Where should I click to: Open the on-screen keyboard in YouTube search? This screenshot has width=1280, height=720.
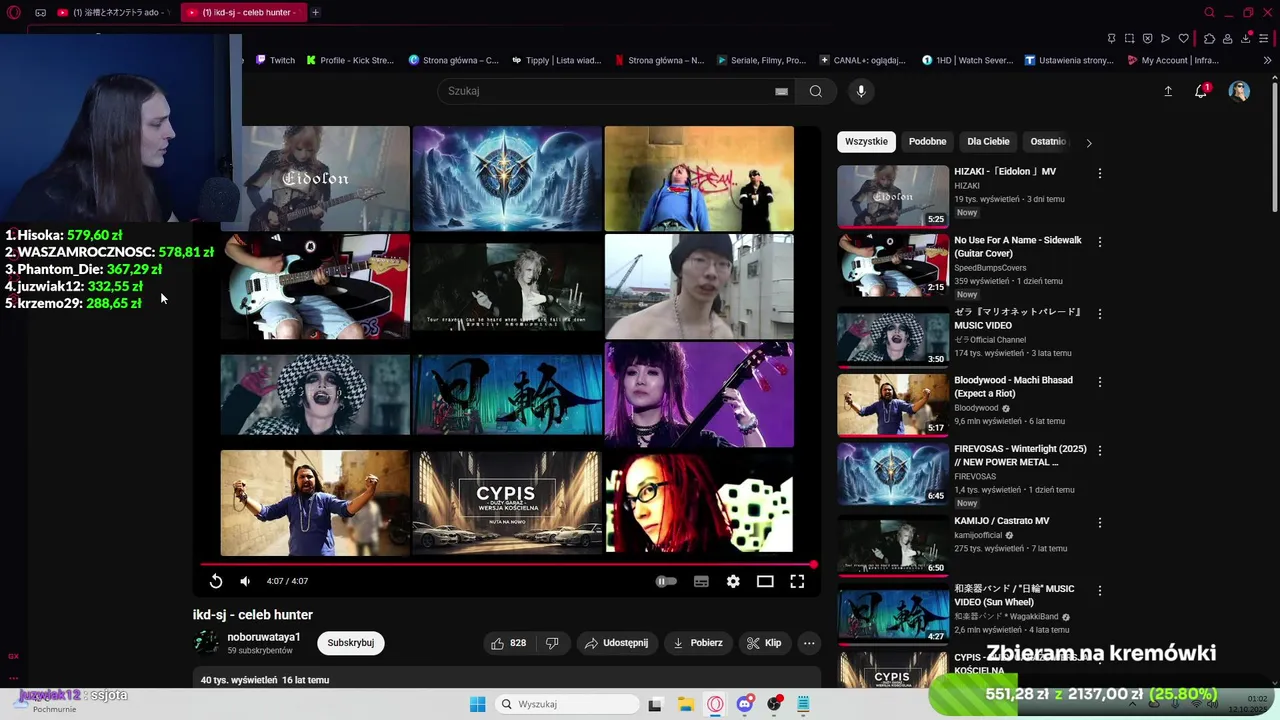(x=781, y=91)
